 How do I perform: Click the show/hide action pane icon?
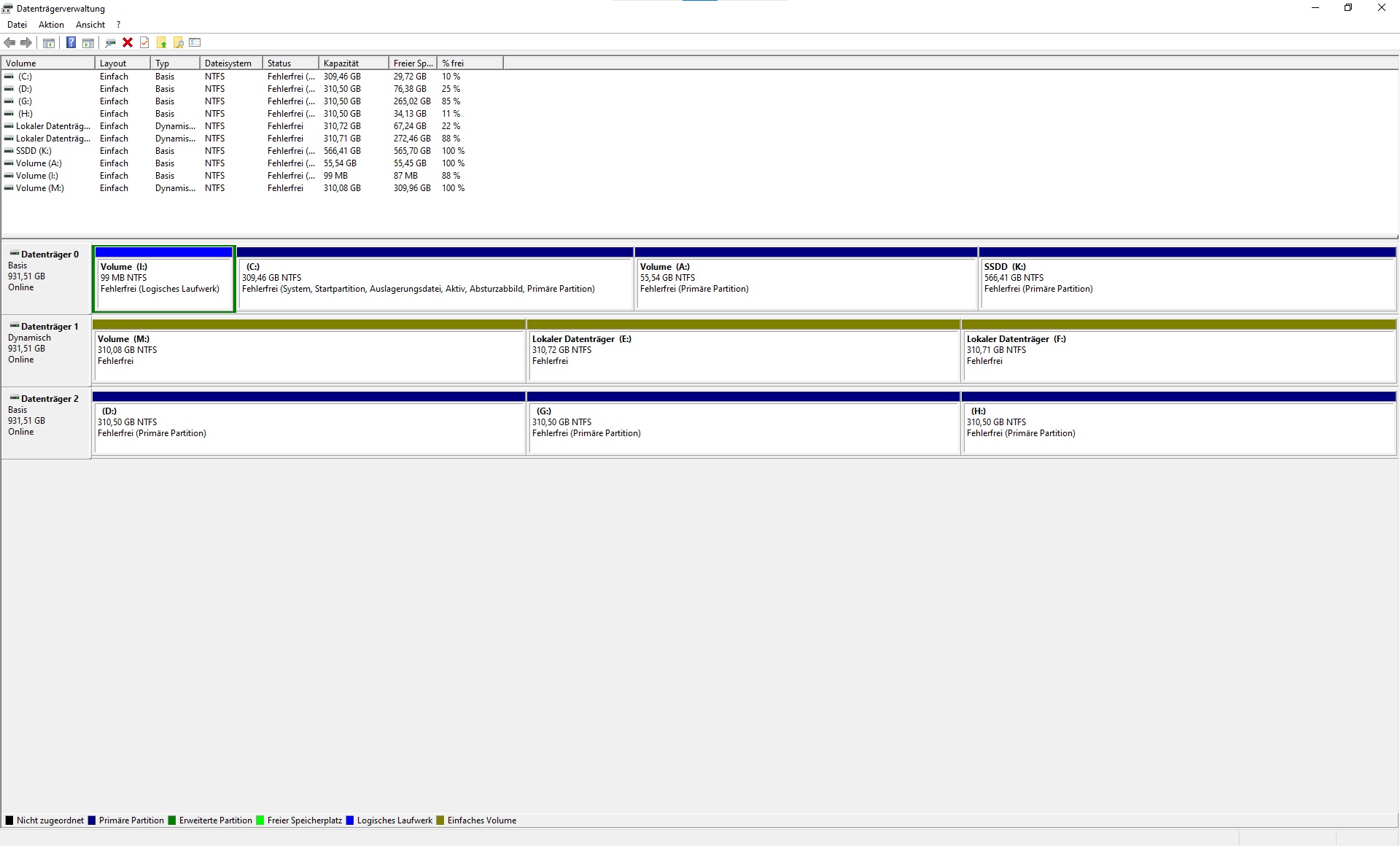[88, 43]
